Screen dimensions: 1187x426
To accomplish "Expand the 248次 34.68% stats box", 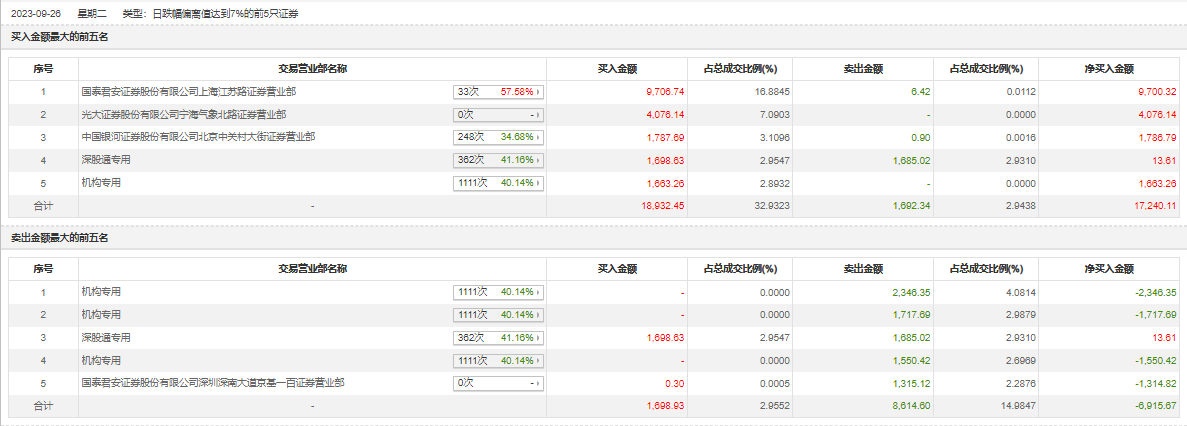I will 497,136.
